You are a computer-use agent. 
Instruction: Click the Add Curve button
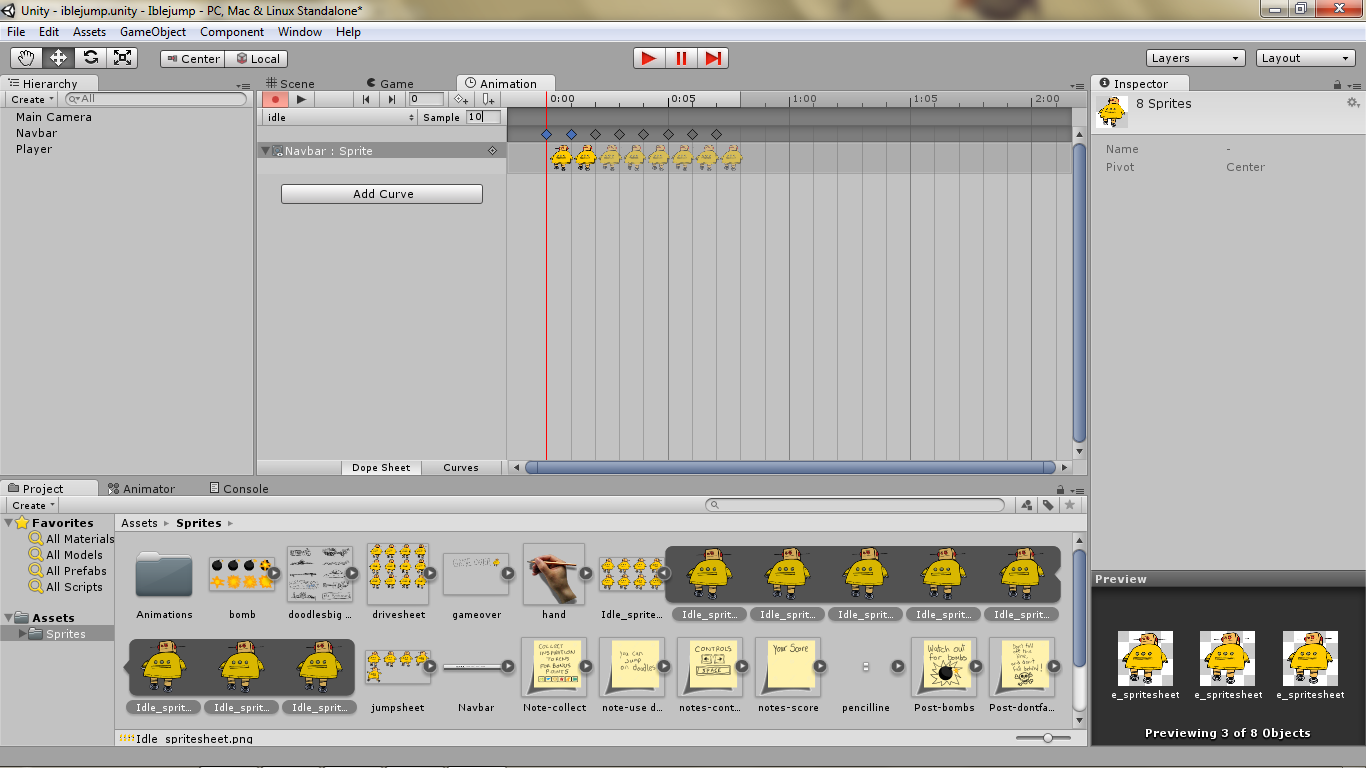(381, 194)
